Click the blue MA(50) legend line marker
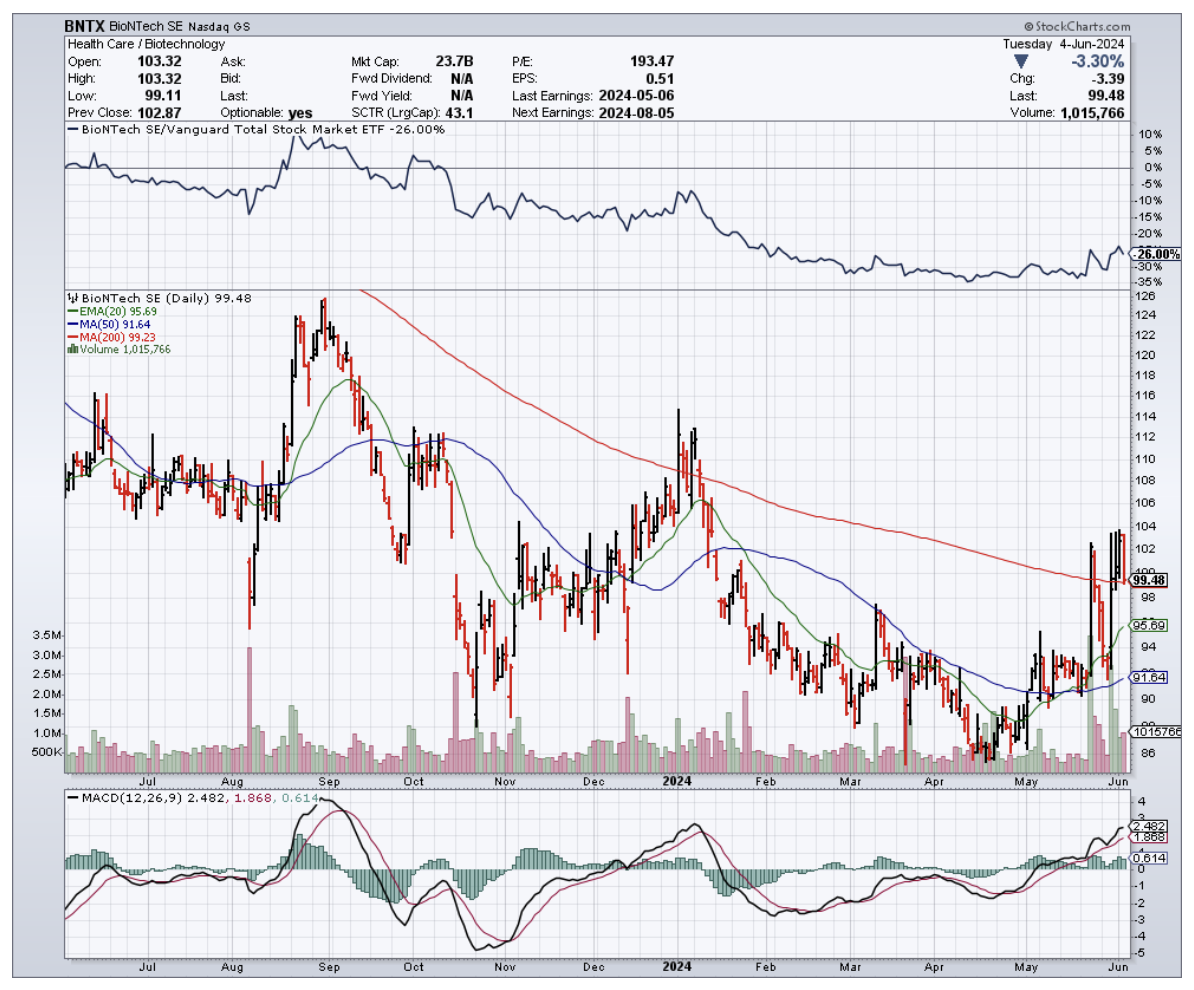1194x990 pixels. pyautogui.click(x=73, y=324)
